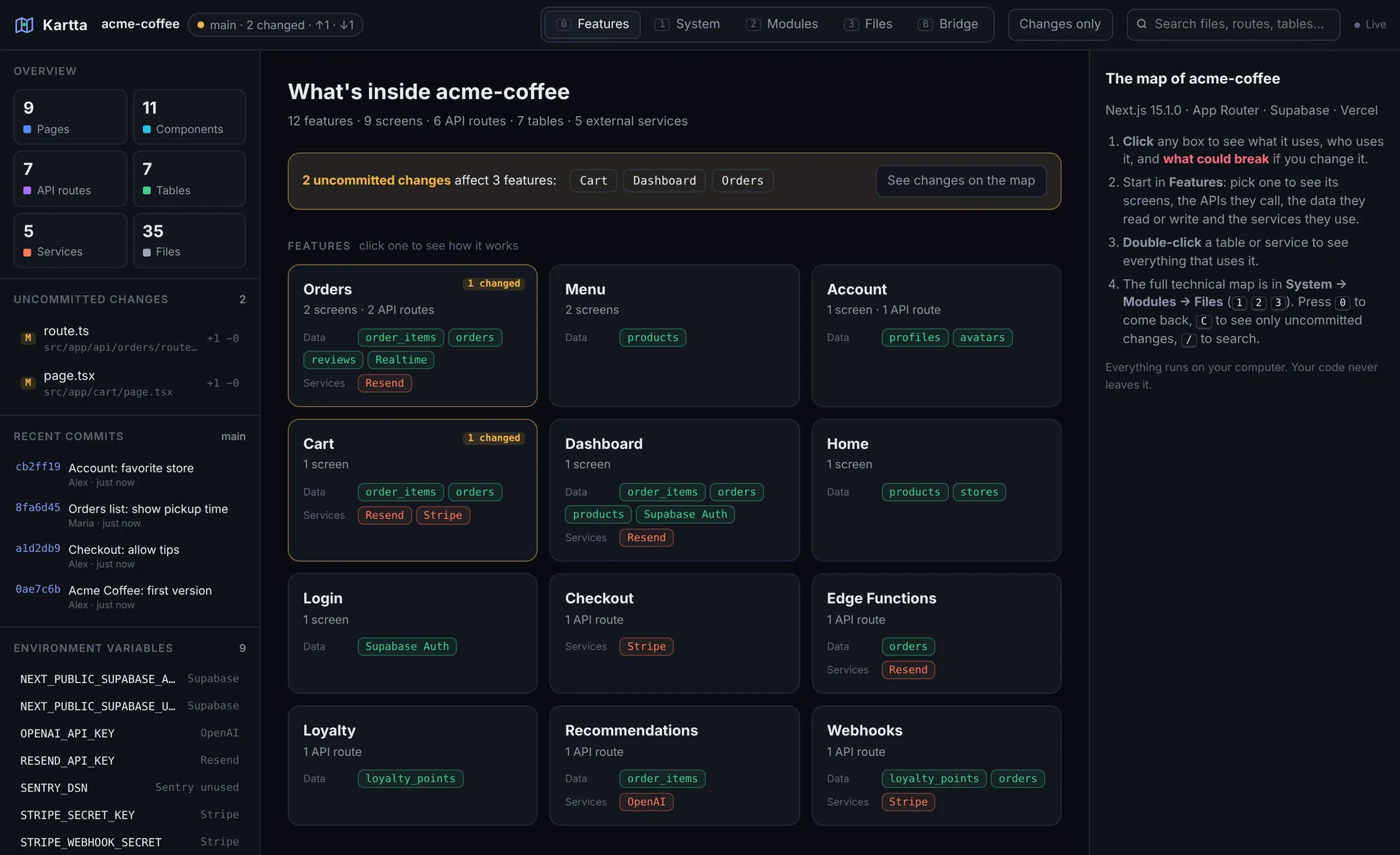This screenshot has height=855, width=1400.
Task: Select the OPENAI_API_KEY environment variable
Action: coord(130,733)
